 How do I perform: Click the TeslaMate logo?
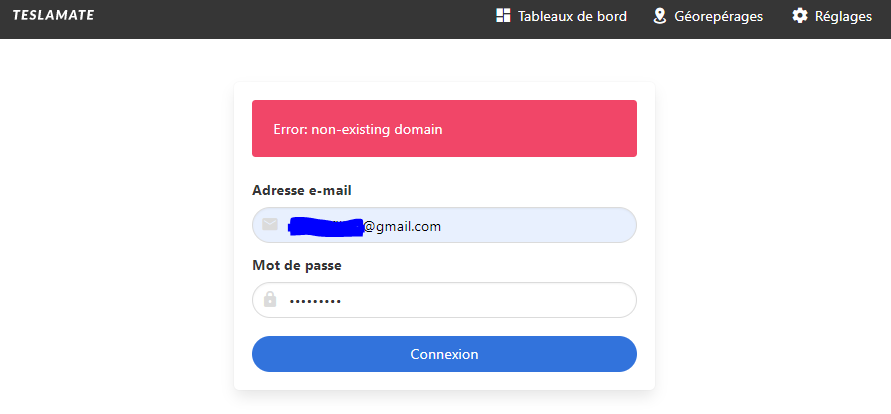pyautogui.click(x=53, y=16)
